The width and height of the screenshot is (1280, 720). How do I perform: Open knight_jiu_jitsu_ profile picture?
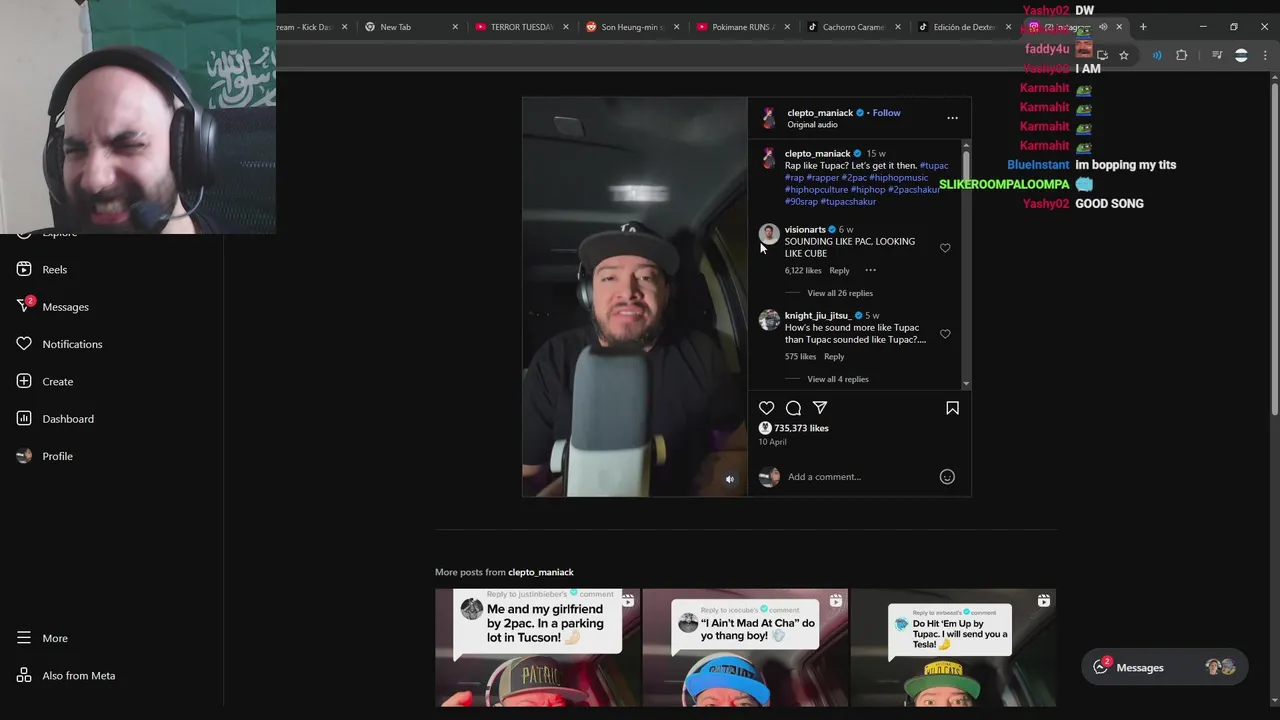[x=769, y=320]
